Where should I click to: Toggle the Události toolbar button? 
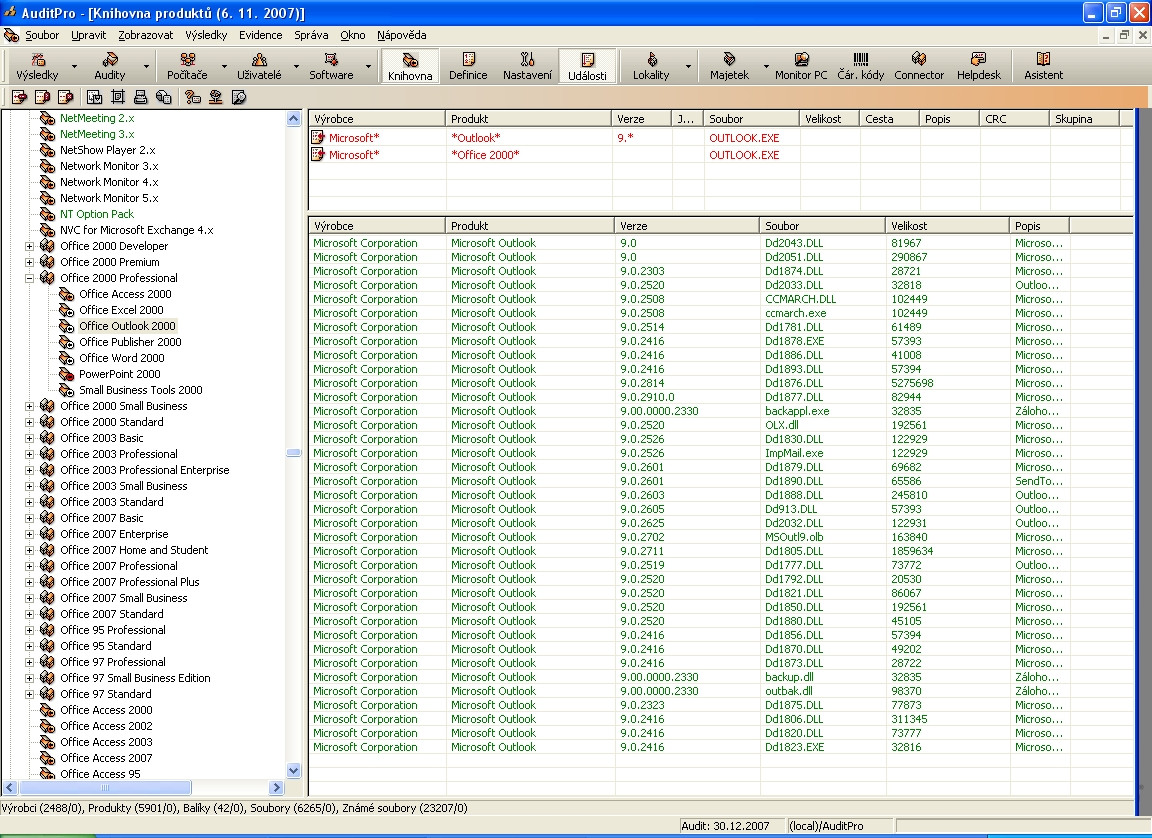587,66
